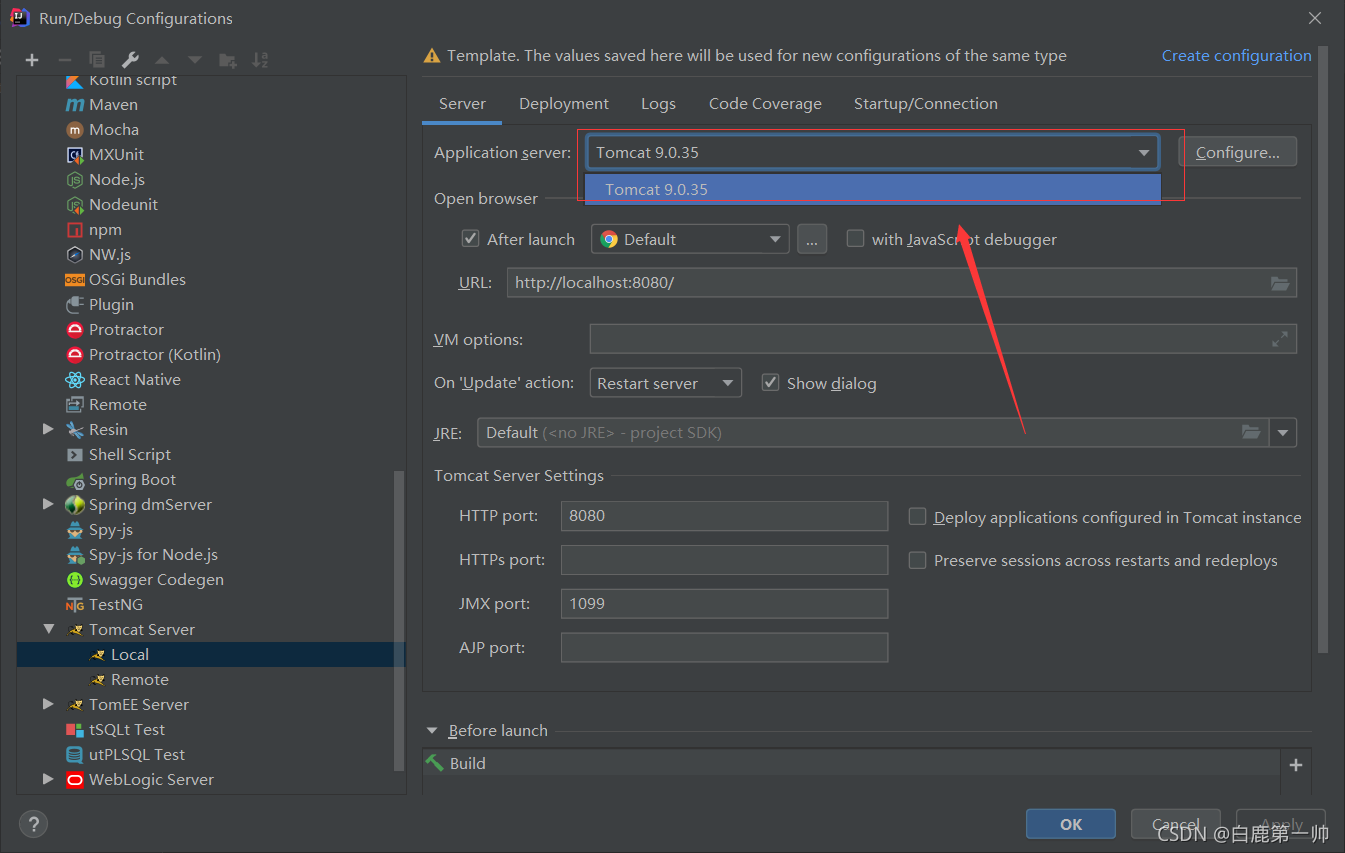Select the MXUnit template icon
1345x853 pixels.
(x=74, y=155)
